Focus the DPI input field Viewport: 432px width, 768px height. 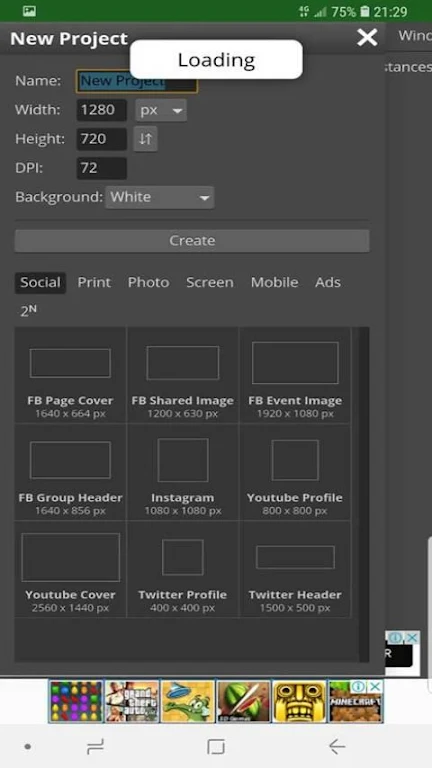click(x=101, y=168)
